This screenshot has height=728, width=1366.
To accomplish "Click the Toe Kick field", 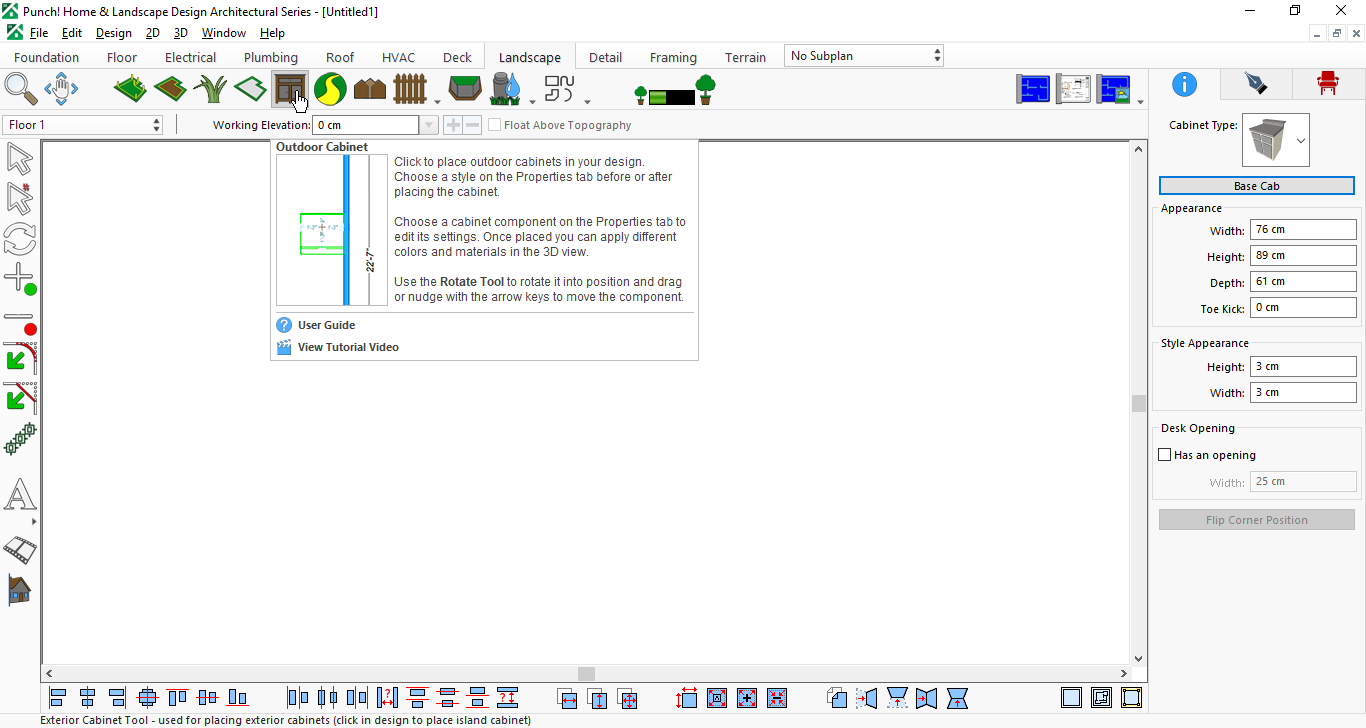I will click(x=1303, y=308).
